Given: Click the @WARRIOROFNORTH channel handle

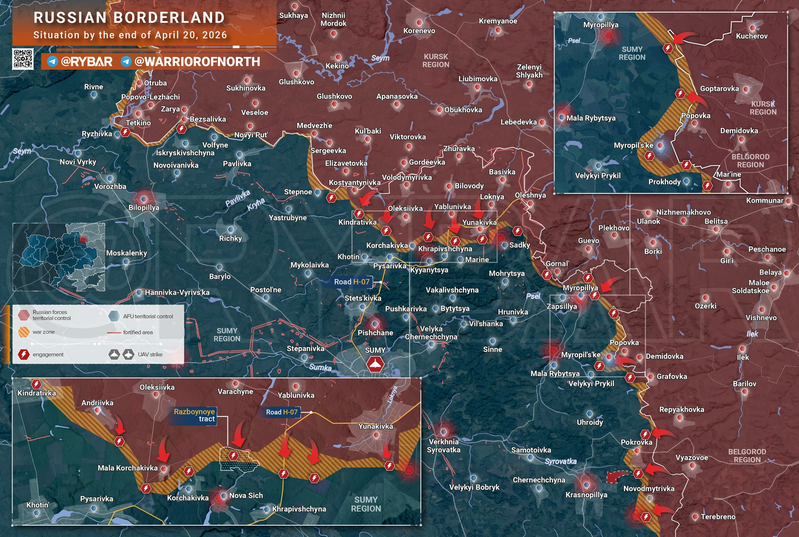Looking at the screenshot, I should 197,62.
